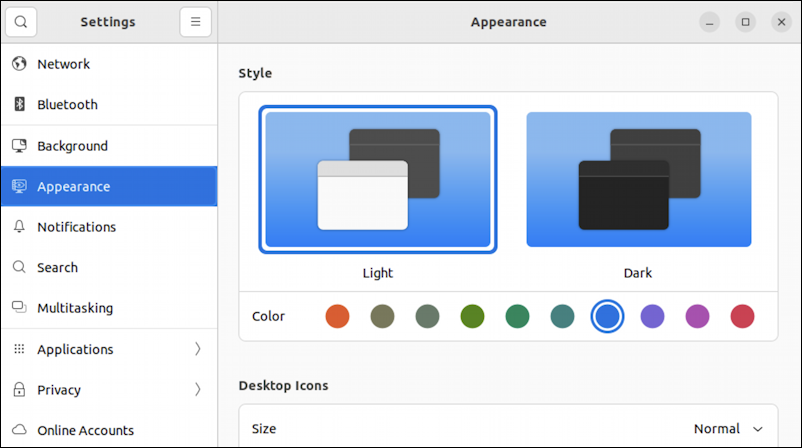Screen dimensions: 802x448
Task: Minimize the Settings window
Action: click(x=709, y=22)
